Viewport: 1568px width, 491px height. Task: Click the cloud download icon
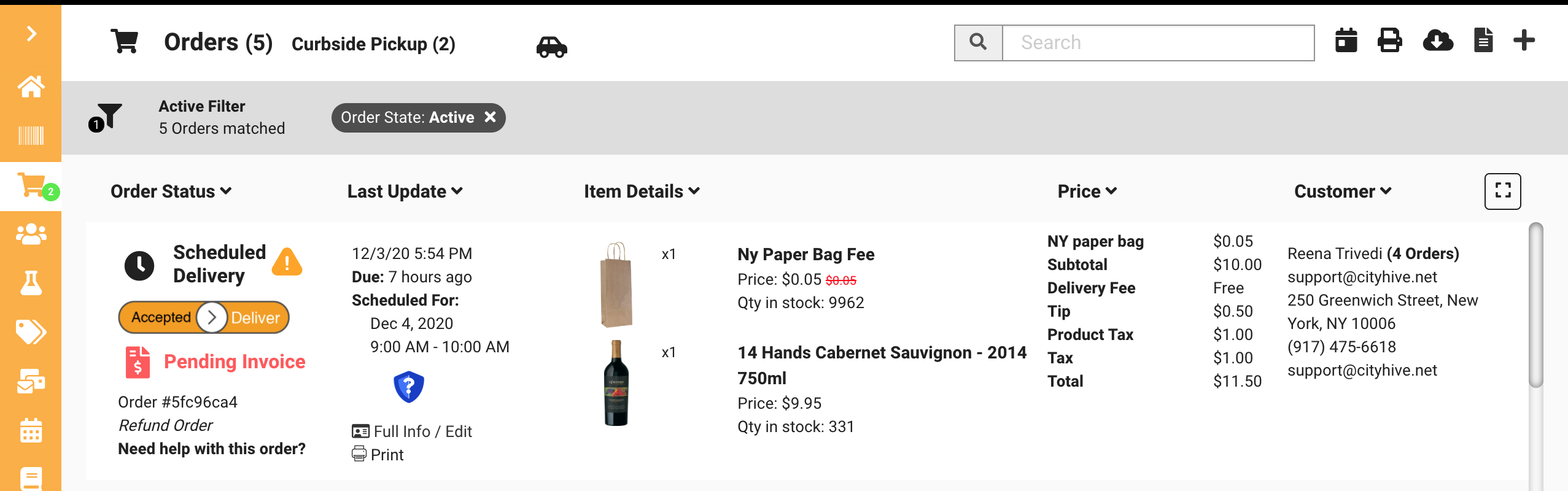coord(1438,41)
